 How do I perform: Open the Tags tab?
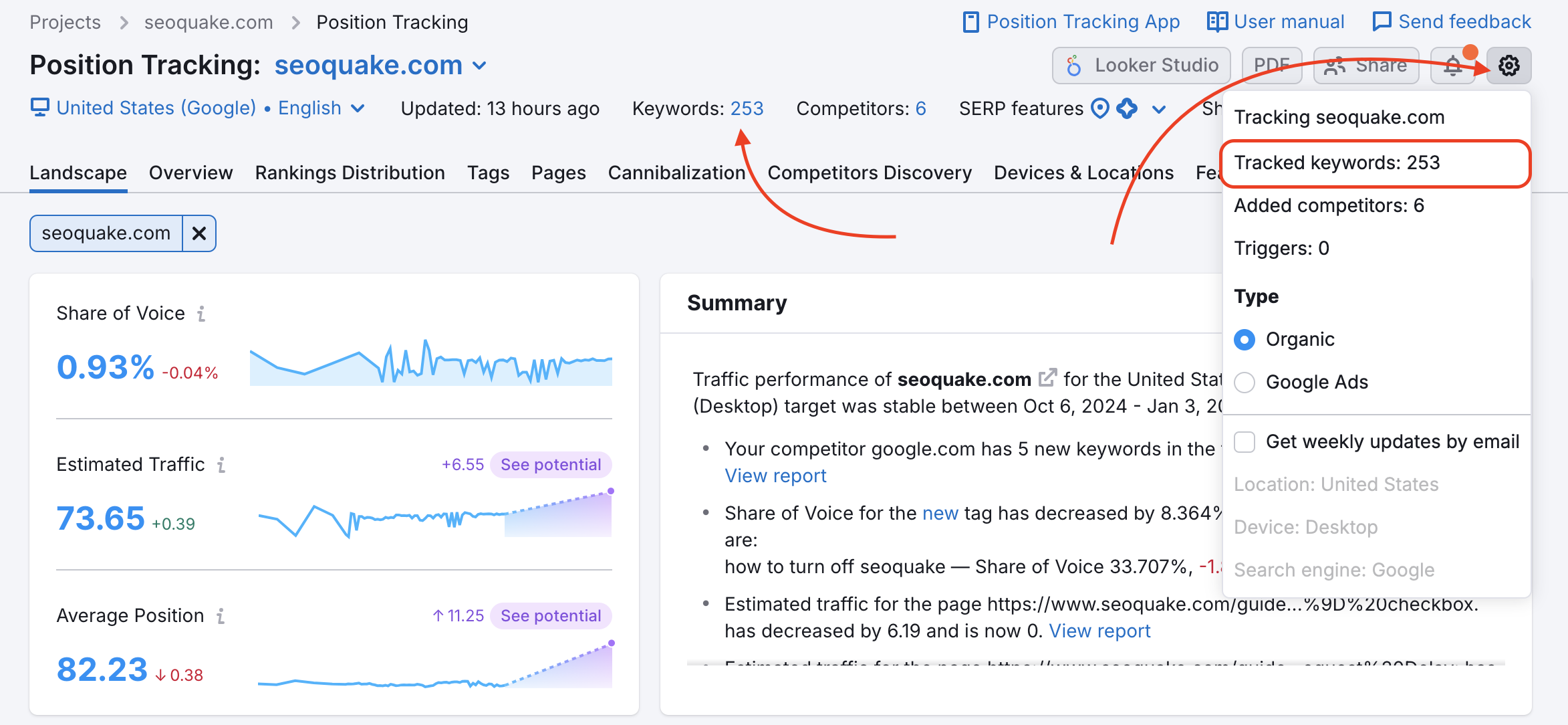(x=488, y=173)
